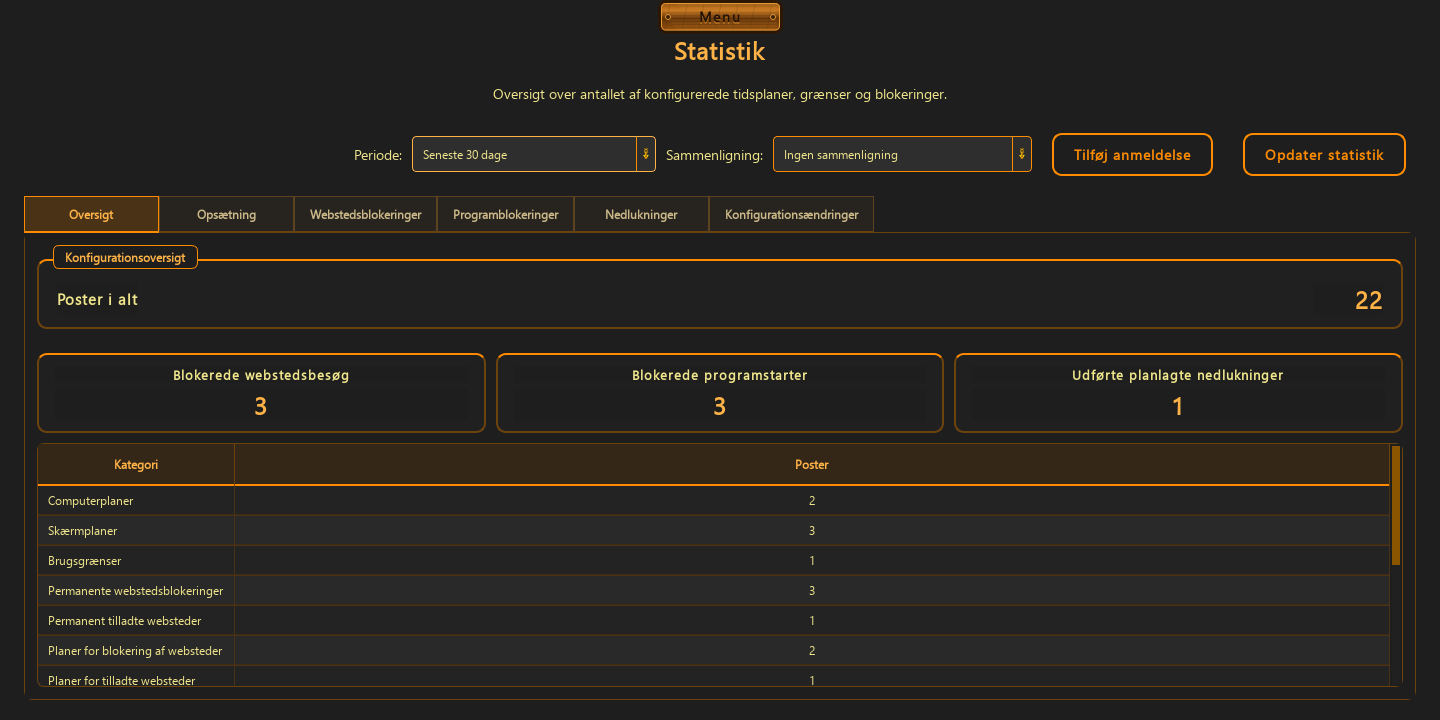Click the Poster i alt value 22
1440x720 pixels.
[x=1368, y=300]
